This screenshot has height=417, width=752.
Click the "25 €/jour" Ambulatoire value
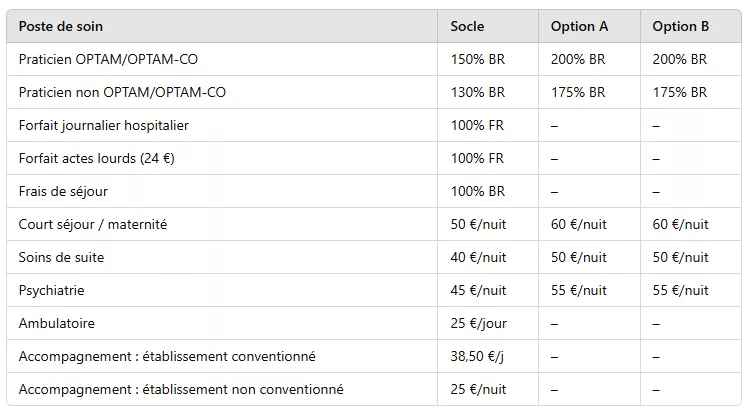coord(478,323)
